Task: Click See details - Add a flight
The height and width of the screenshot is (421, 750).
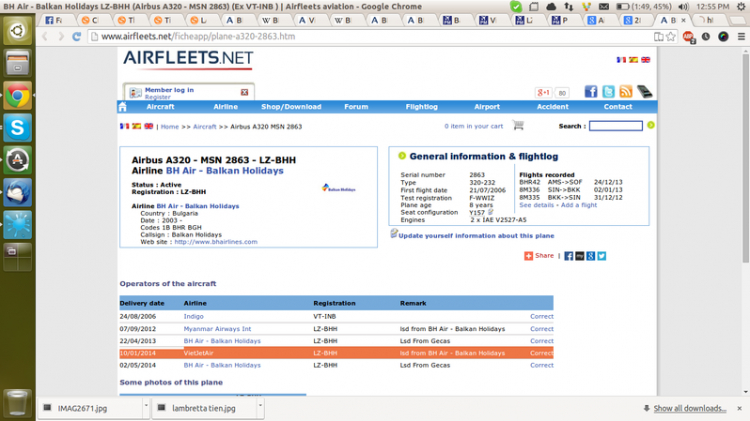Action: point(558,205)
